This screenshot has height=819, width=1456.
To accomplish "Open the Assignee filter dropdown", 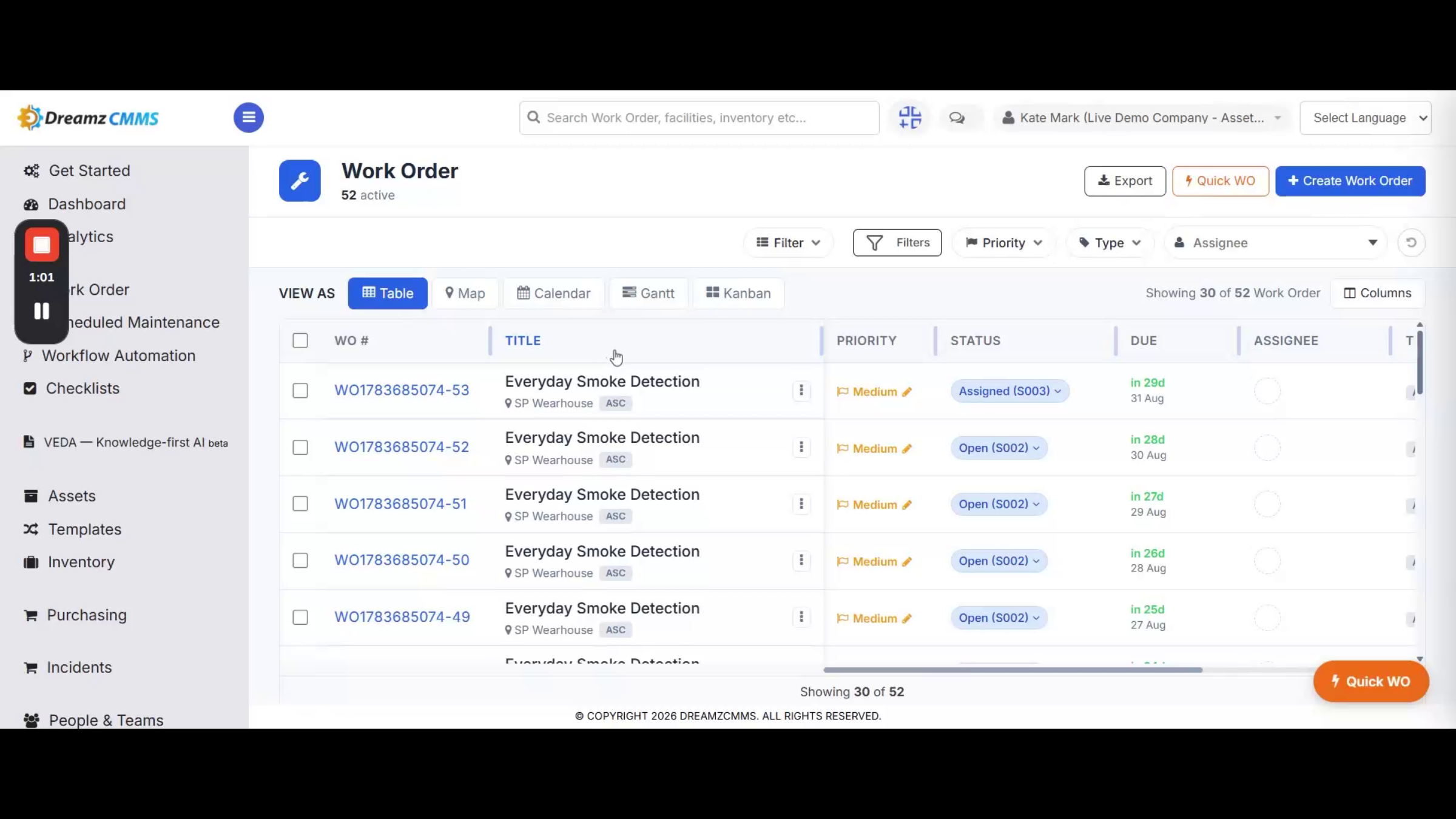I will (1275, 243).
